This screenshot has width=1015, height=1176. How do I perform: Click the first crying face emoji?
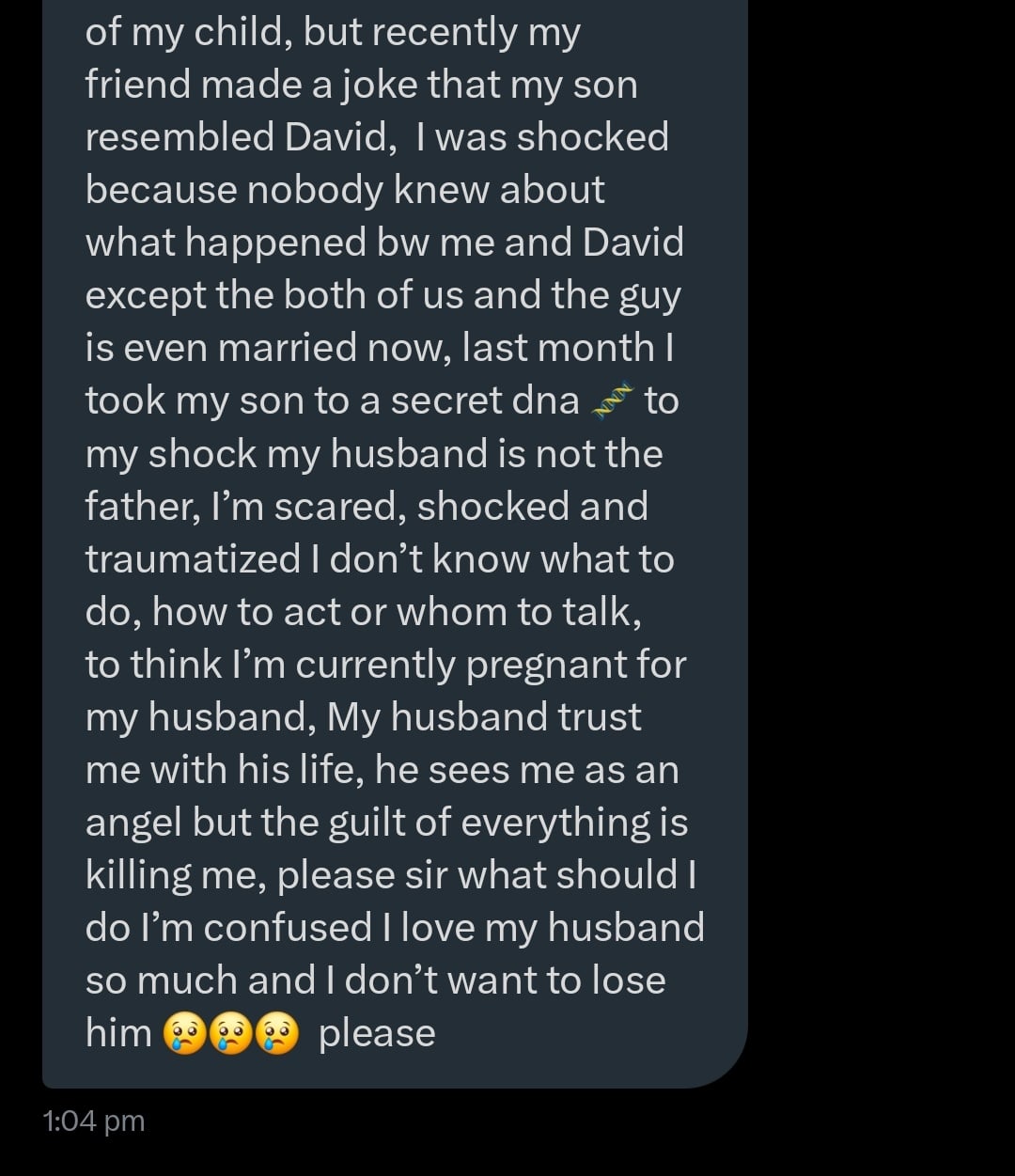pyautogui.click(x=184, y=1034)
